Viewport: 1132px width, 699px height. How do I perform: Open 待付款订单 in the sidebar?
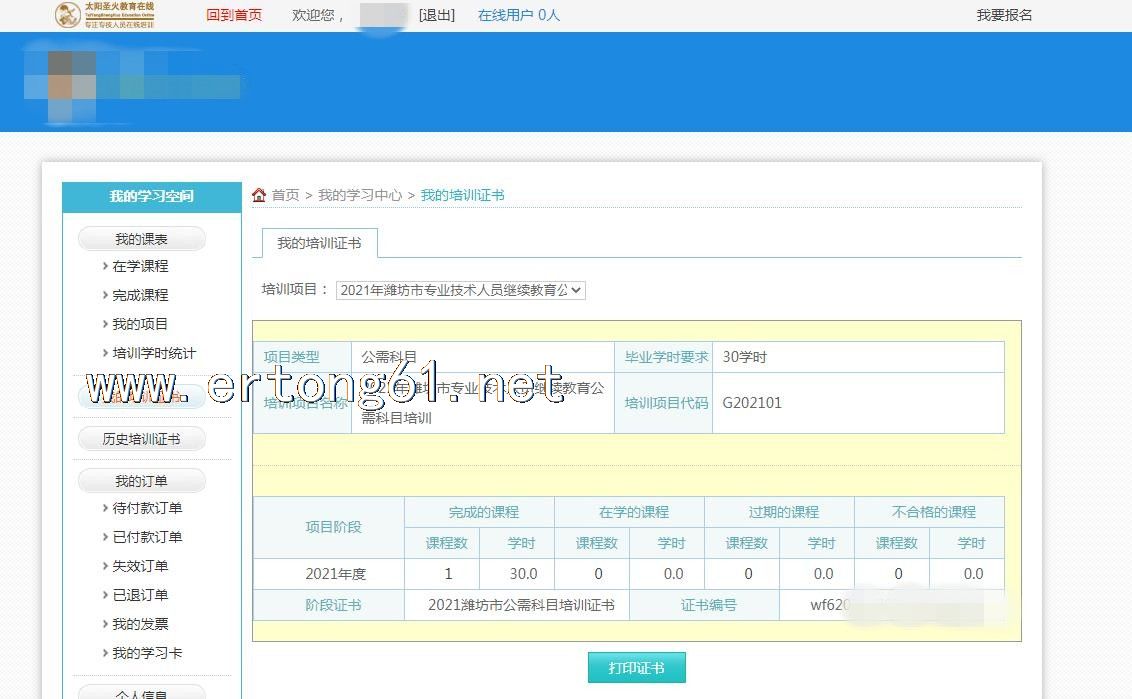[x=147, y=508]
